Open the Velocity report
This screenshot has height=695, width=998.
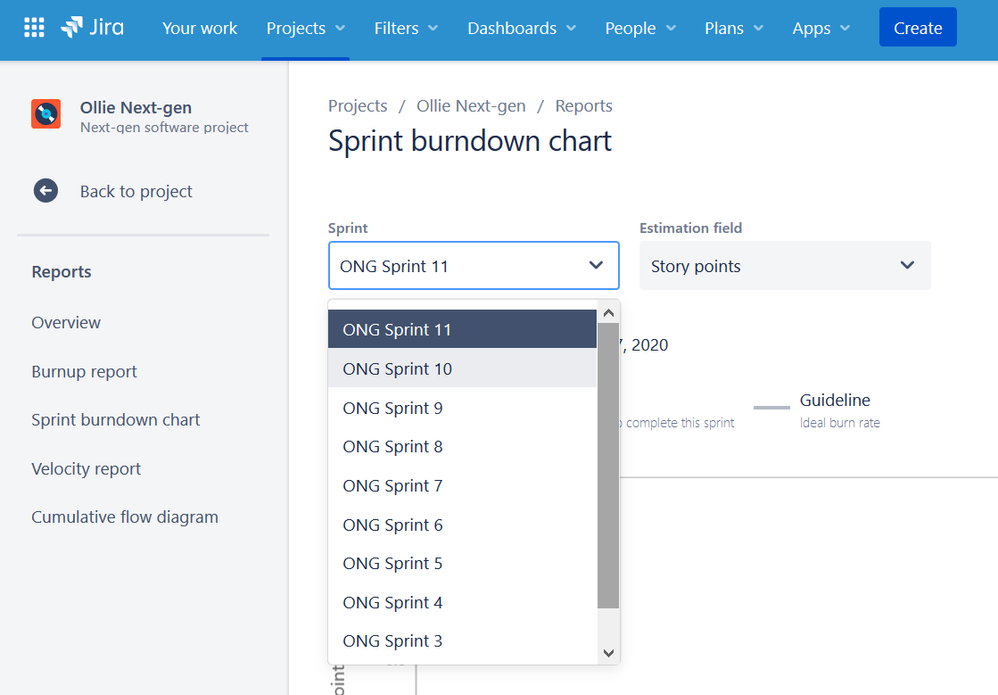86,469
